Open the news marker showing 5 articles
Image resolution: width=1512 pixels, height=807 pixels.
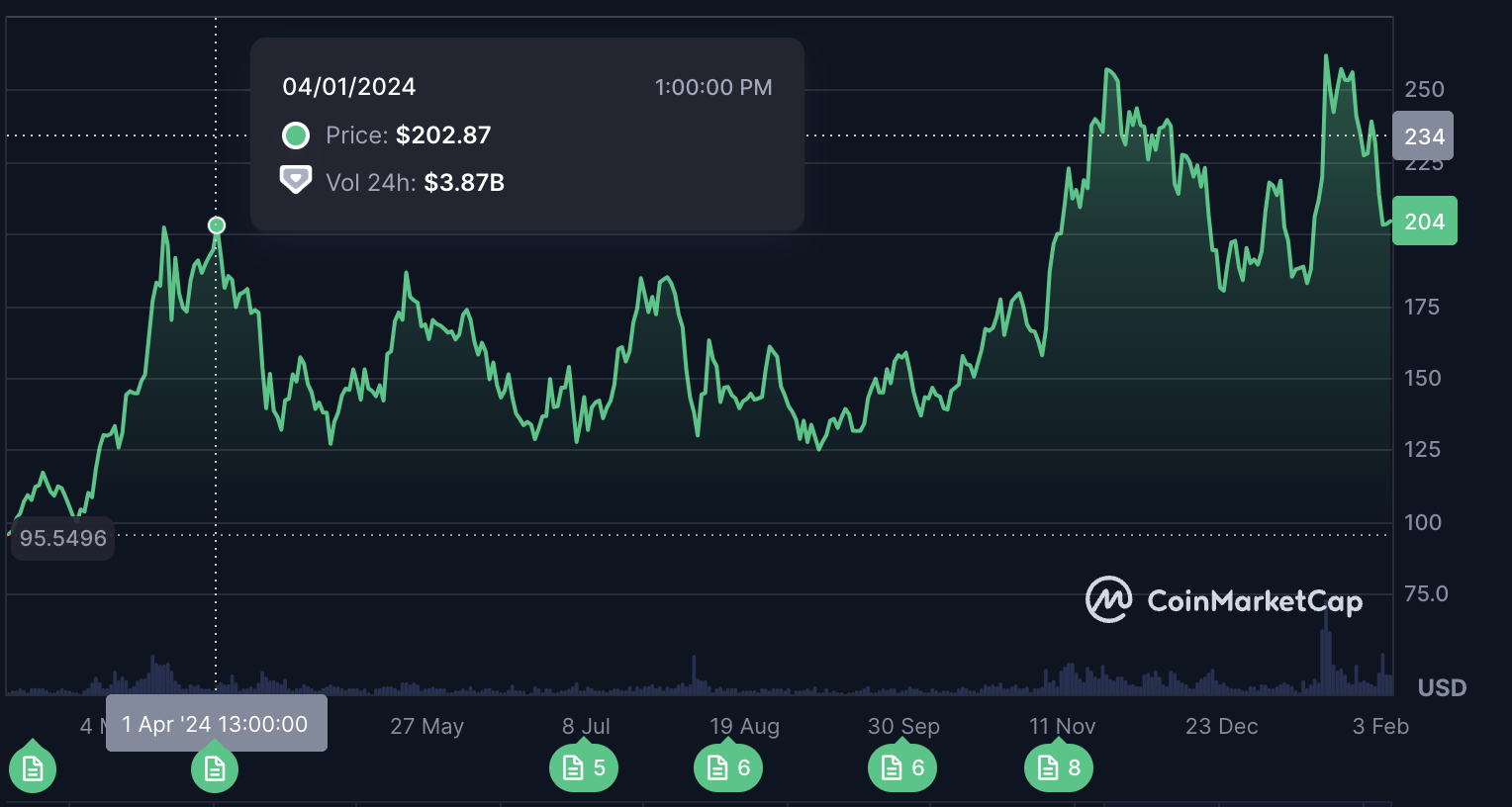(x=584, y=768)
